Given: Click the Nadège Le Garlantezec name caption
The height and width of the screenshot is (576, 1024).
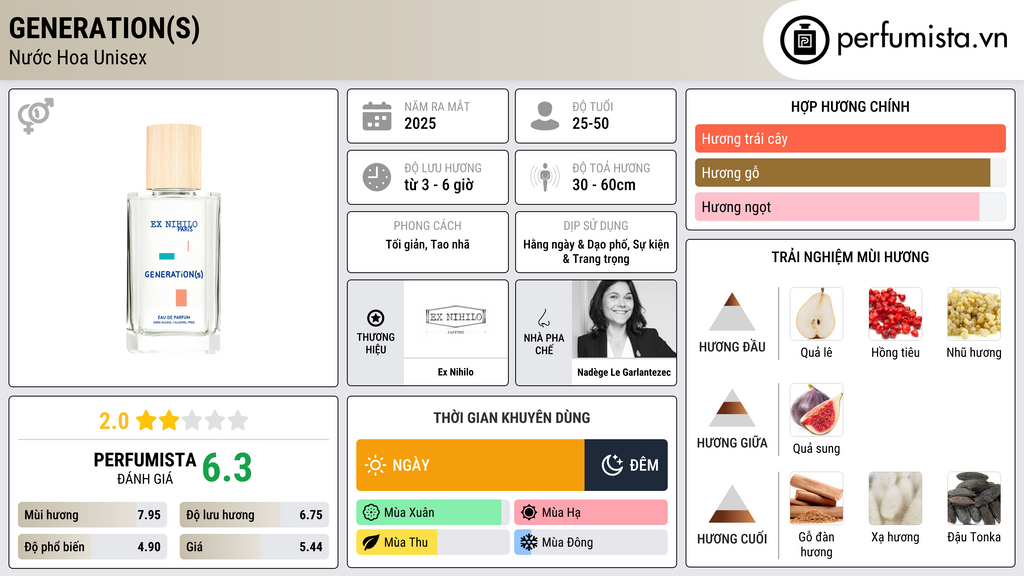Looking at the screenshot, I should pyautogui.click(x=624, y=372).
